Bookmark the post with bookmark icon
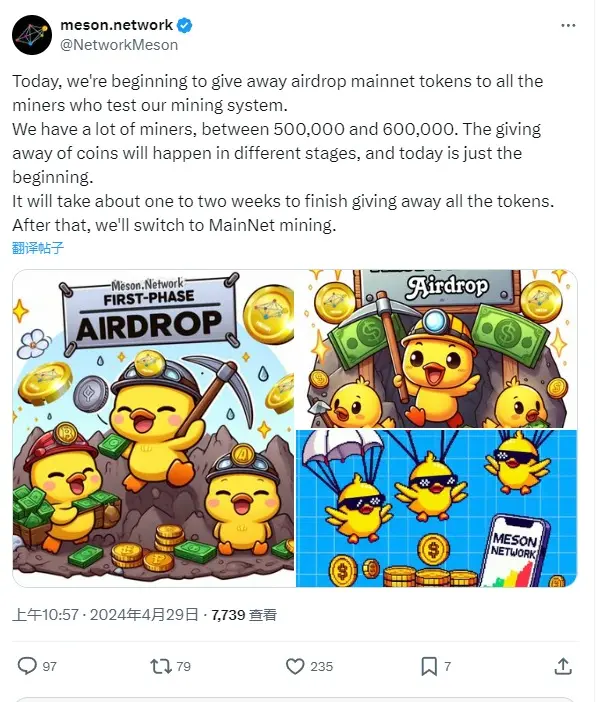 click(429, 666)
